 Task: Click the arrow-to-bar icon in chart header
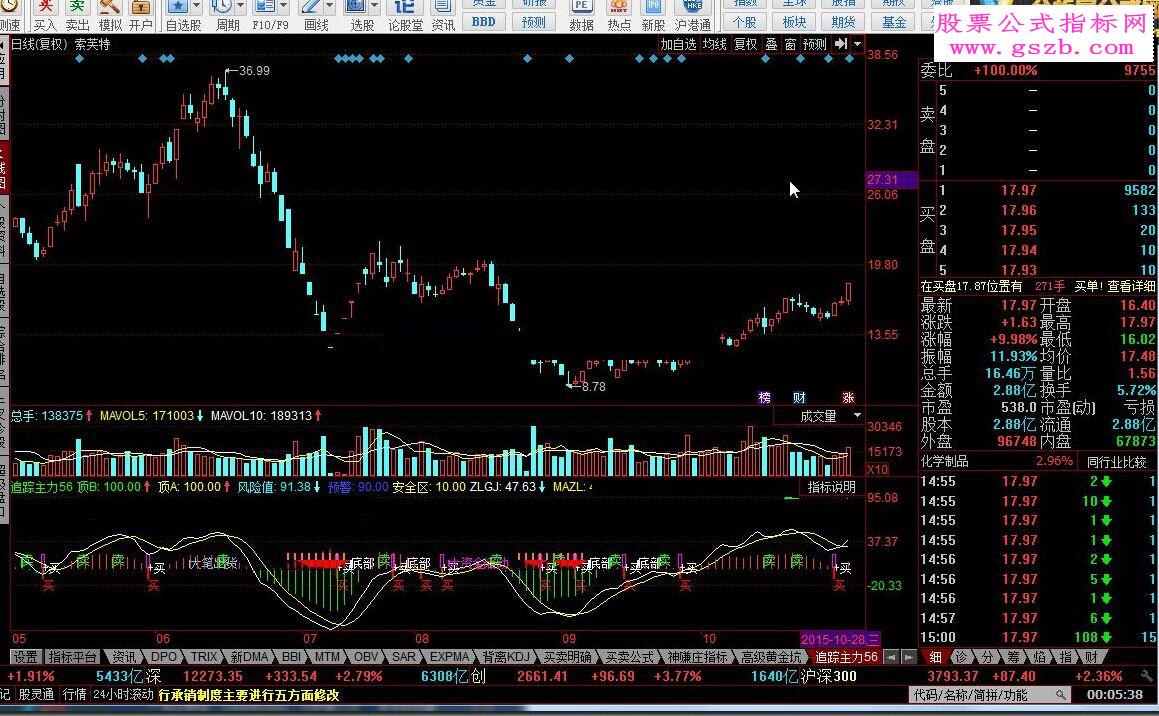pos(840,44)
